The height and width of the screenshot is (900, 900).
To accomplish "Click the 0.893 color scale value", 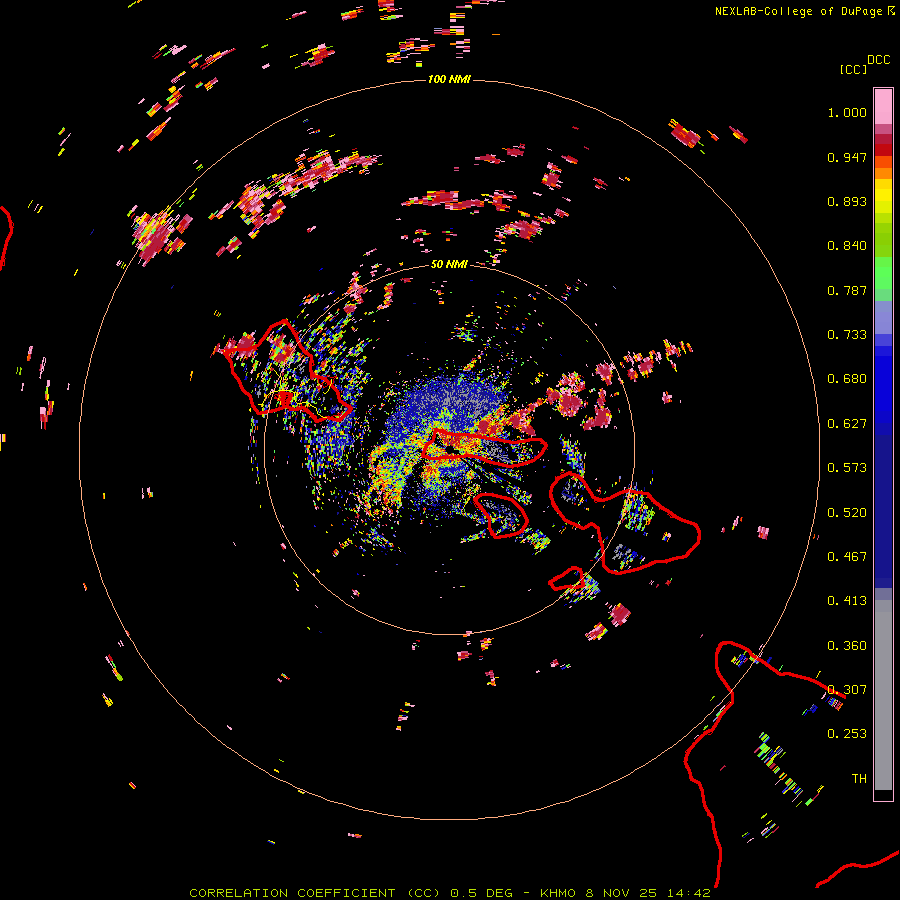I will (x=847, y=201).
